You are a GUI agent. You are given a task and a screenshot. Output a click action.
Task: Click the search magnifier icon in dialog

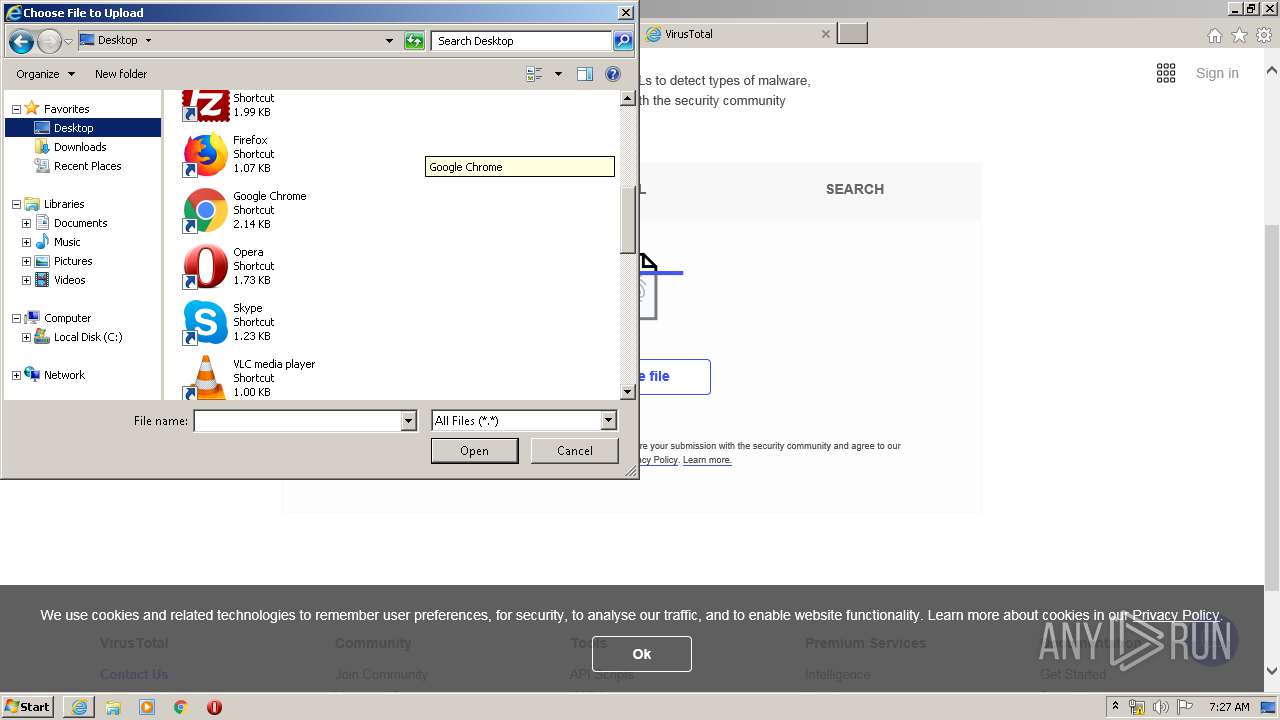[x=623, y=41]
